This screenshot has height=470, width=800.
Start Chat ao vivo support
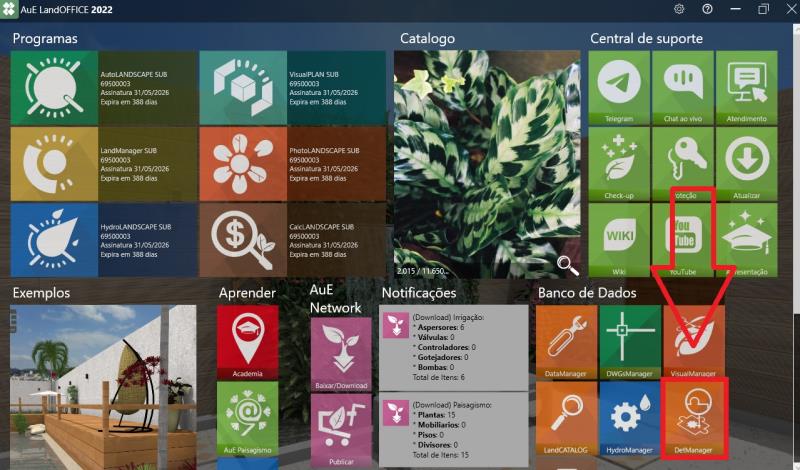tap(683, 88)
